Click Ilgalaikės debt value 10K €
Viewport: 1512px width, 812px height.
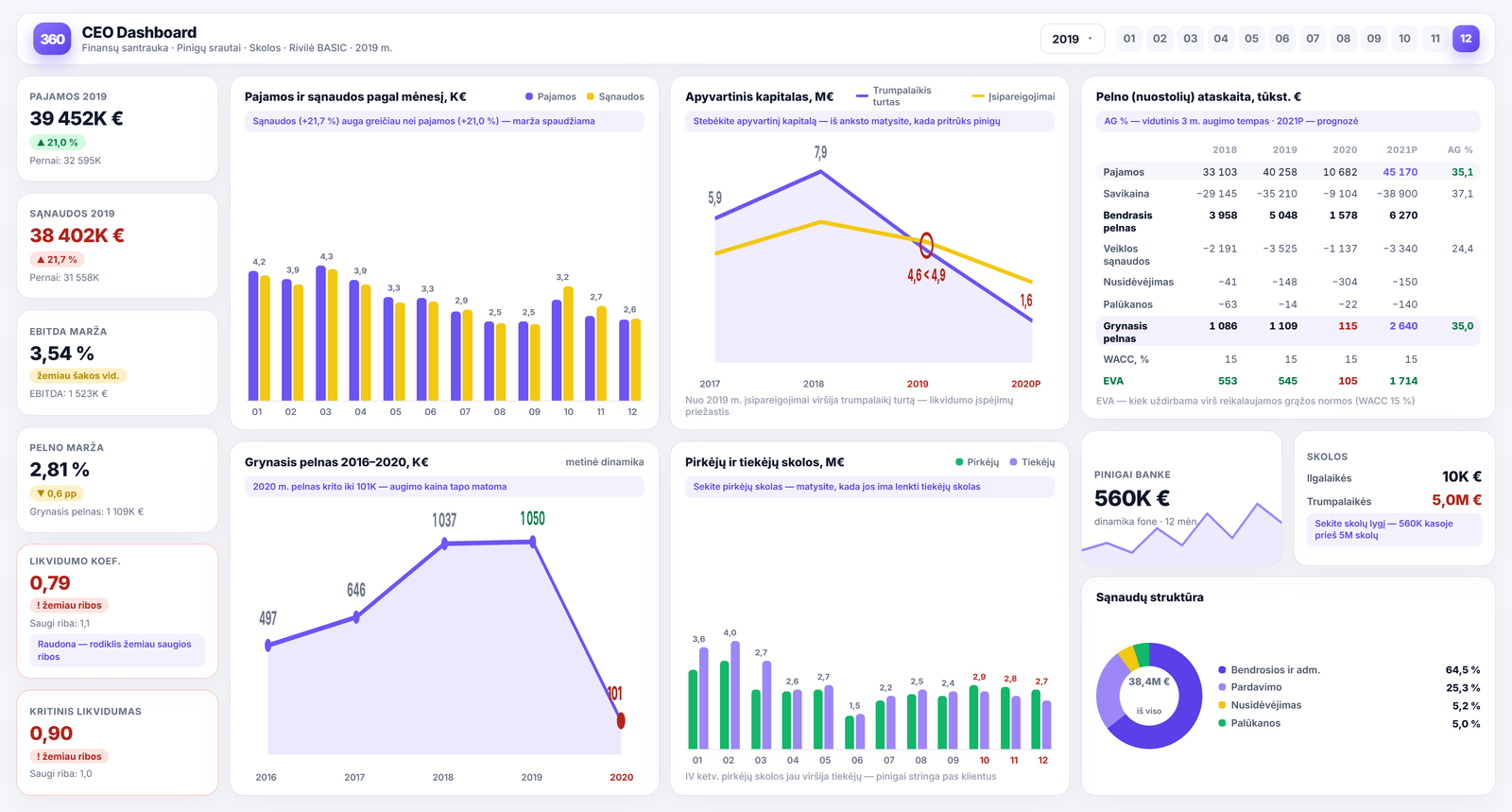pyautogui.click(x=1462, y=477)
